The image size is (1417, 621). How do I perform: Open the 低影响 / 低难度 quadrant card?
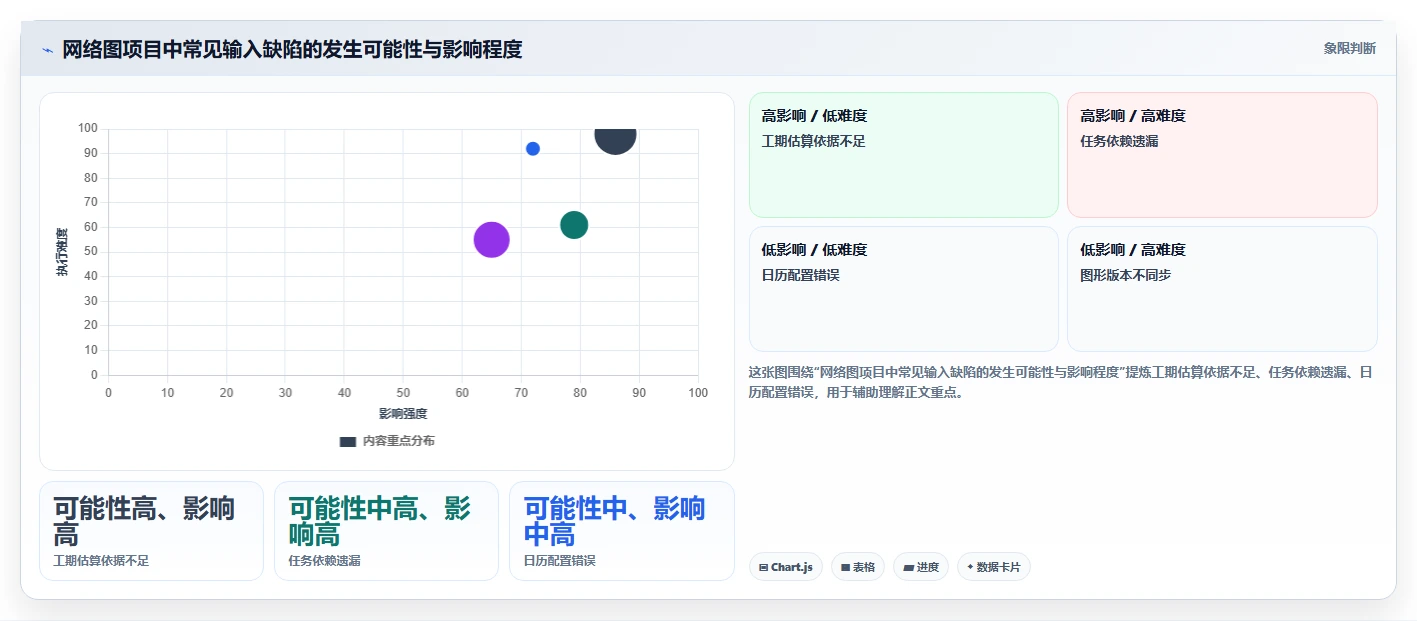[903, 289]
